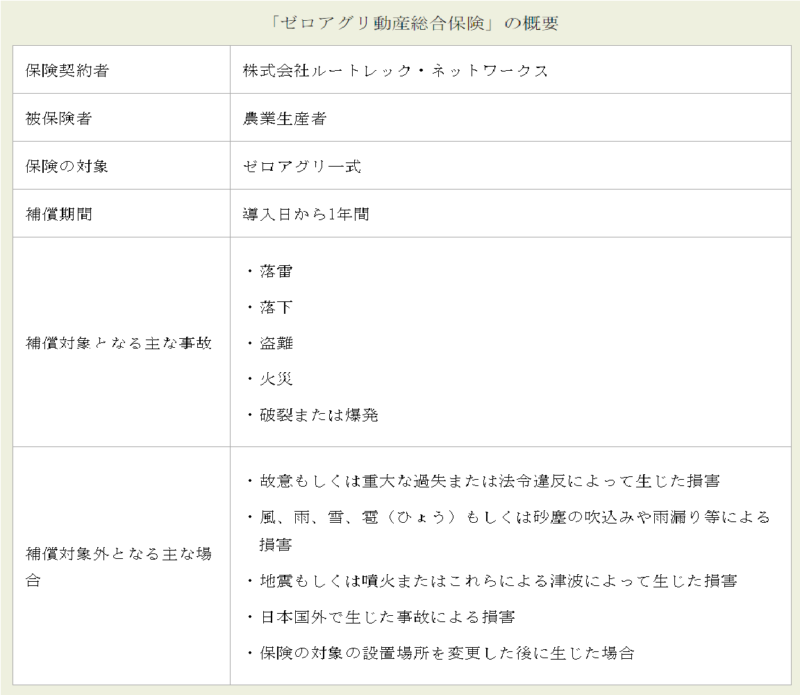The height and width of the screenshot is (695, 800).
Task: Click the item starting with 風、雨、雪
Action: [509, 531]
